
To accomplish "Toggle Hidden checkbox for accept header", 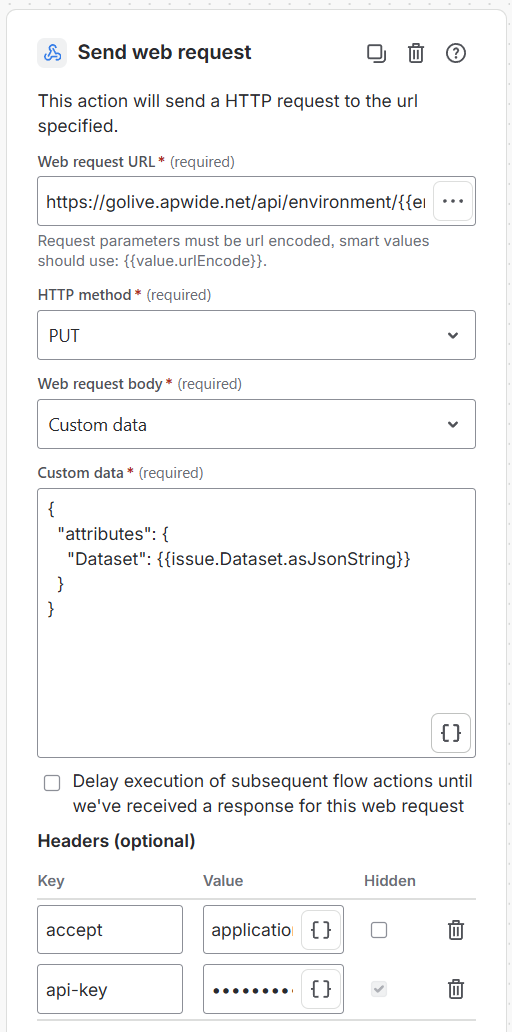I will [x=379, y=930].
